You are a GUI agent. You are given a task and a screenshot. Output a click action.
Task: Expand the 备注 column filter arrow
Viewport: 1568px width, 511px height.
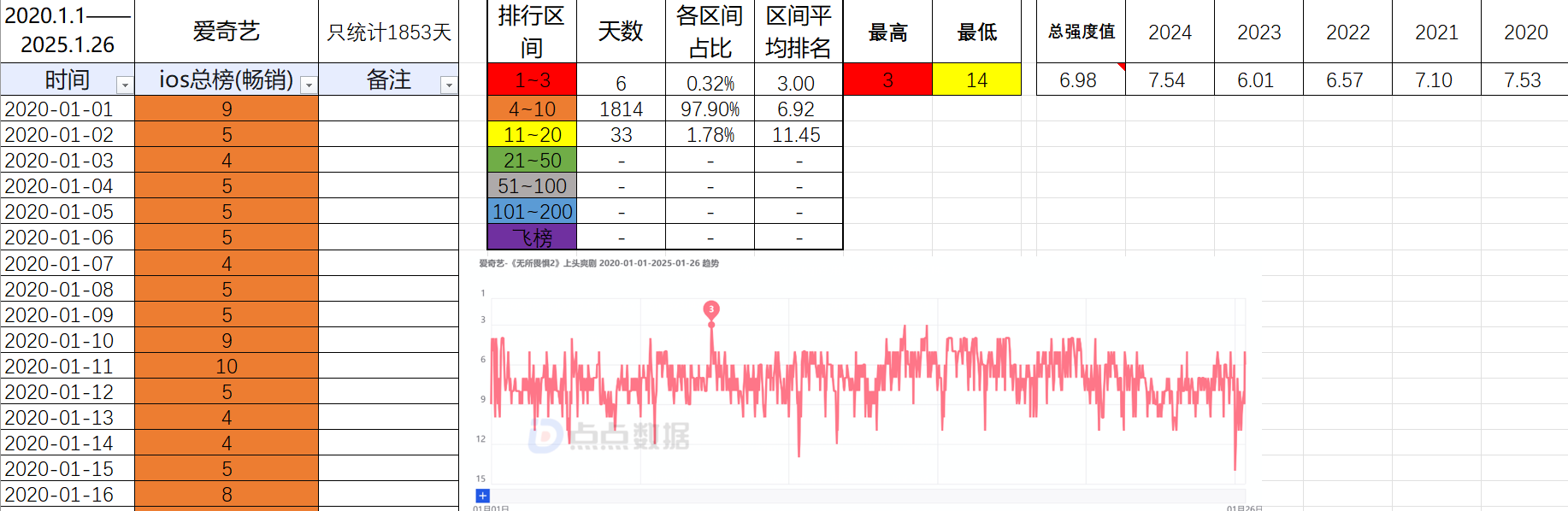tap(449, 85)
